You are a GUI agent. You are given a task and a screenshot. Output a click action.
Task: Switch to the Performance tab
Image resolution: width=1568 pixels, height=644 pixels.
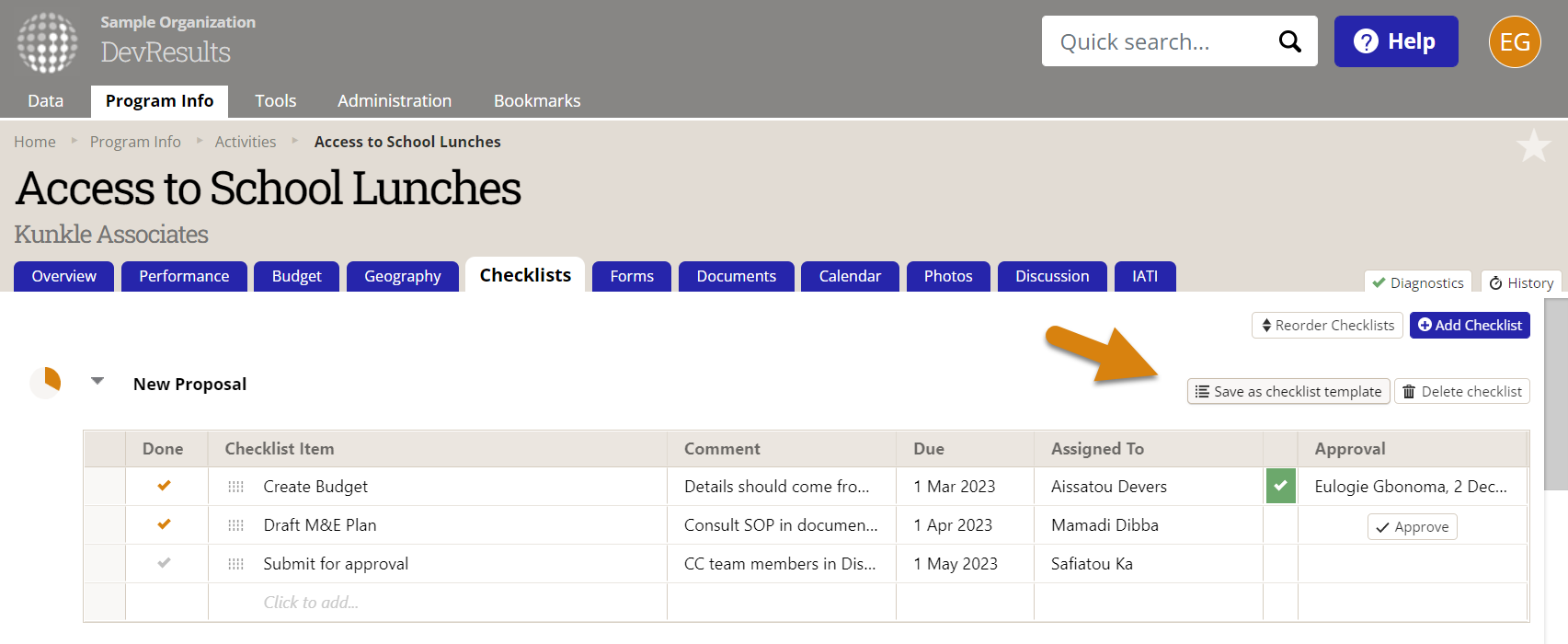coord(184,276)
